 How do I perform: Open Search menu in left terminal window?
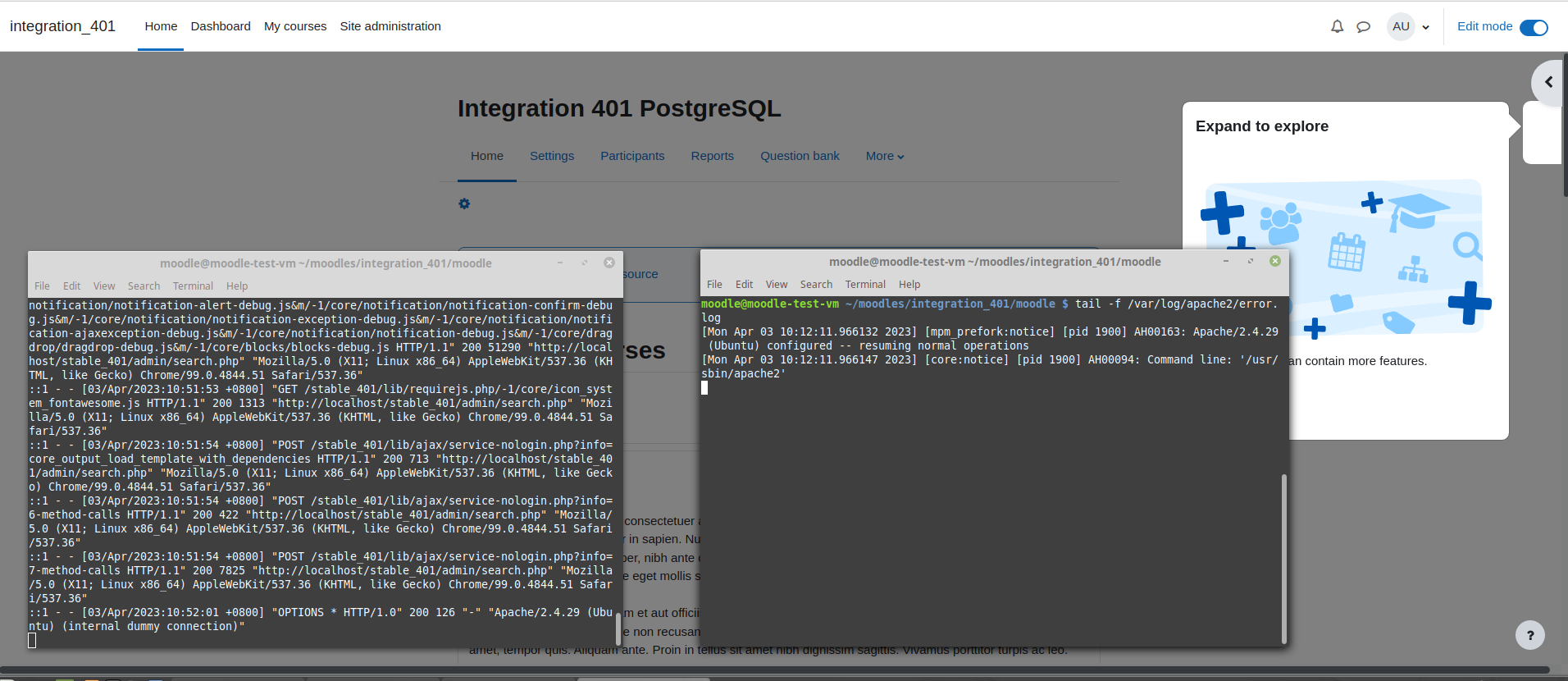click(144, 286)
